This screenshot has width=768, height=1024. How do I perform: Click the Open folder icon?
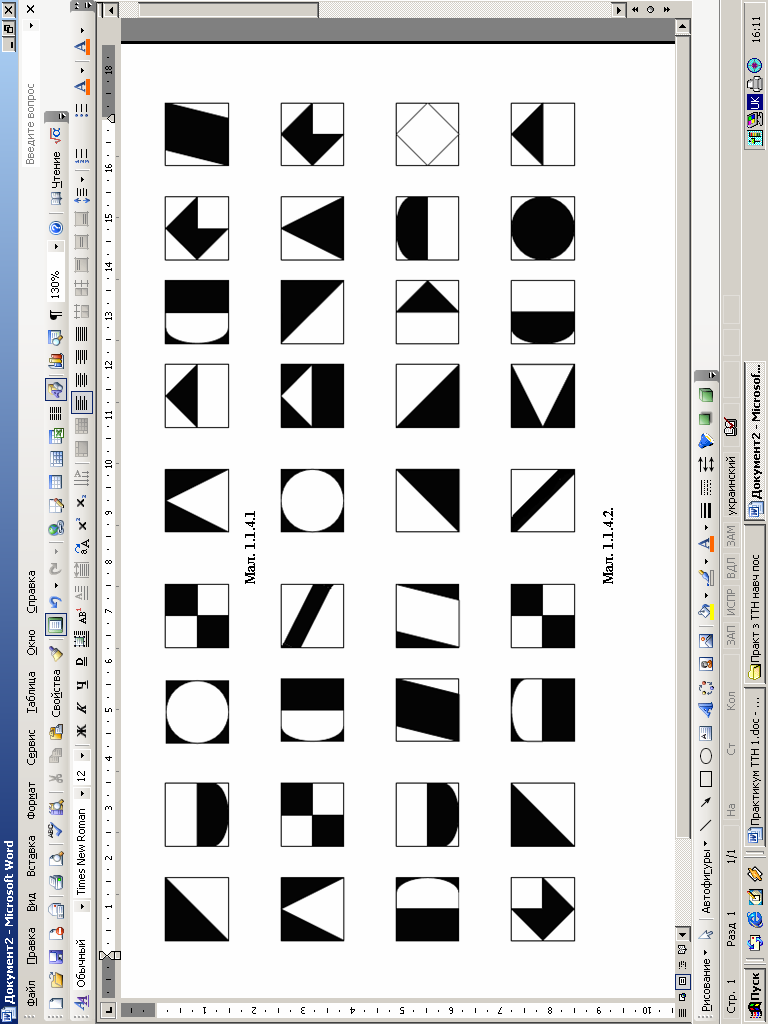click(x=56, y=981)
